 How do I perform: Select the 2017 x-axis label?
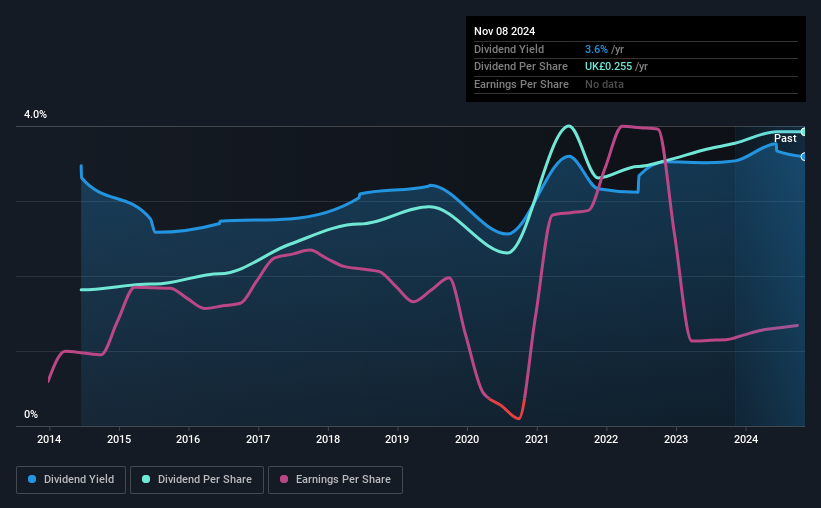(258, 439)
